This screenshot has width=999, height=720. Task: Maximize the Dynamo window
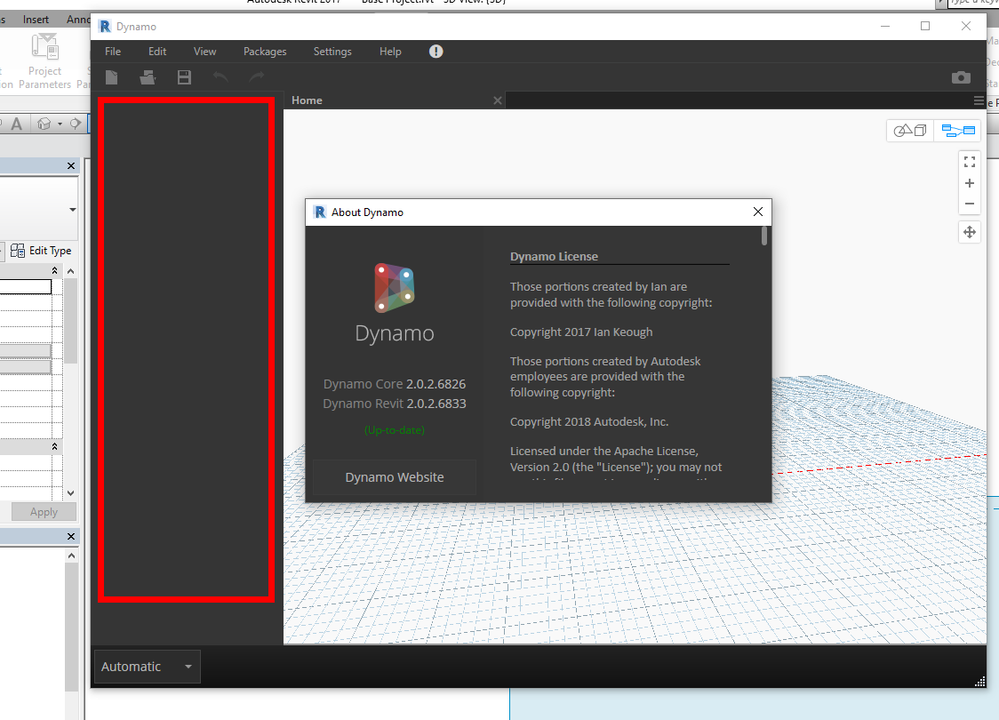[925, 26]
